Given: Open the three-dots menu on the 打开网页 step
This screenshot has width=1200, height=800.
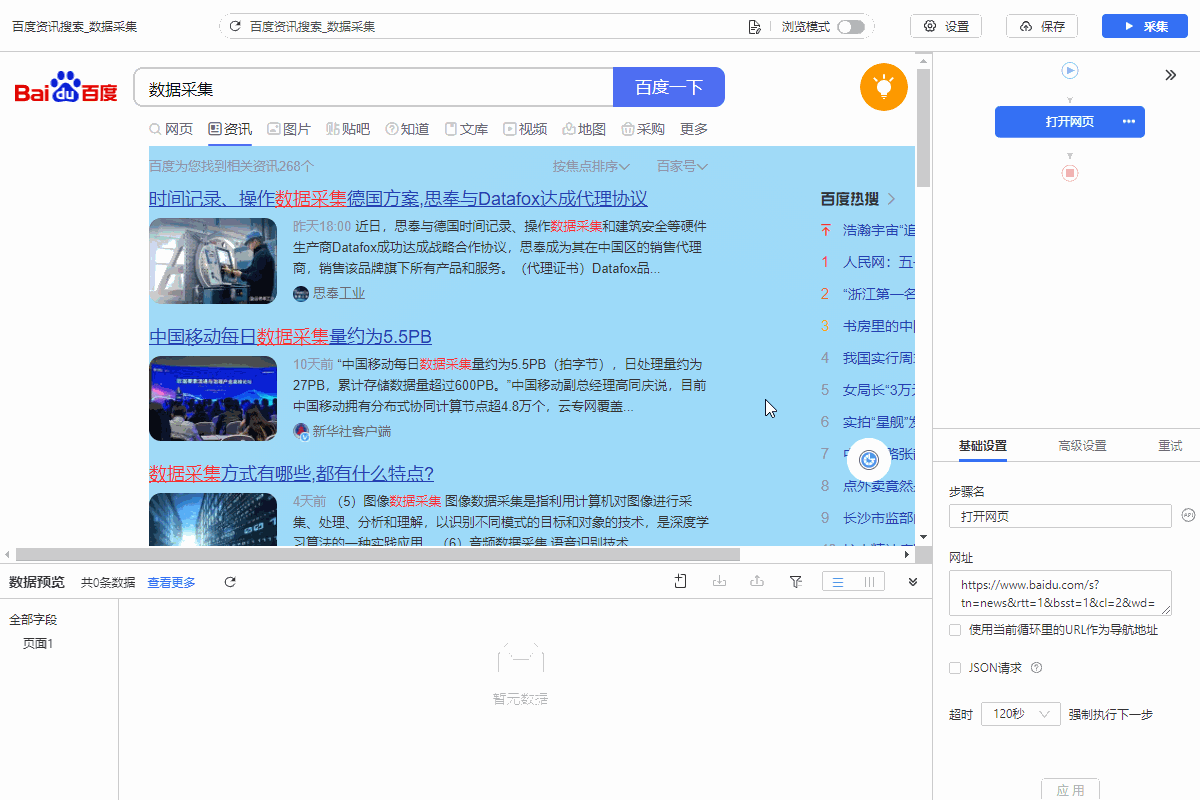Looking at the screenshot, I should point(1129,122).
